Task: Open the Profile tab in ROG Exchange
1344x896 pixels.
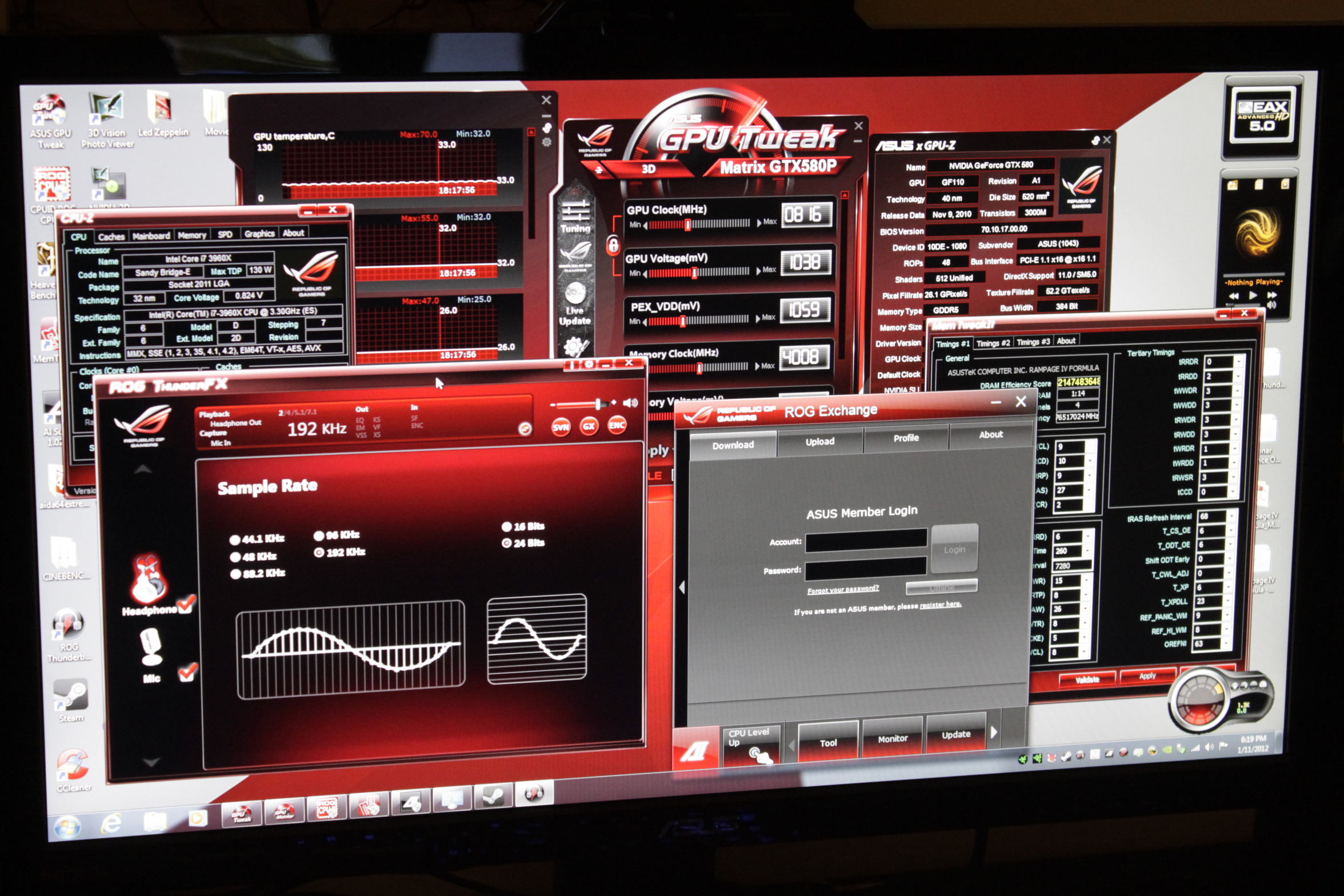Action: coord(906,438)
